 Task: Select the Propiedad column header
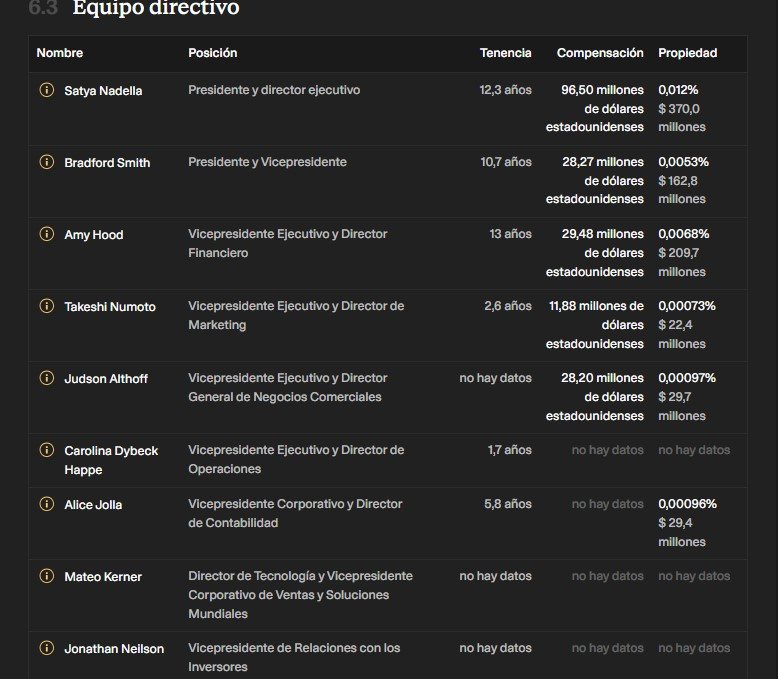[687, 53]
